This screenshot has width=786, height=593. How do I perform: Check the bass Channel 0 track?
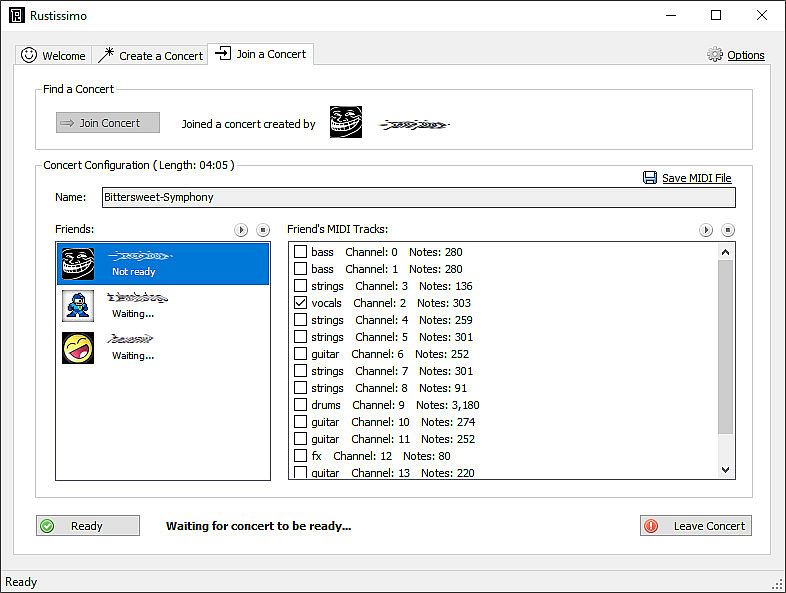(x=301, y=252)
